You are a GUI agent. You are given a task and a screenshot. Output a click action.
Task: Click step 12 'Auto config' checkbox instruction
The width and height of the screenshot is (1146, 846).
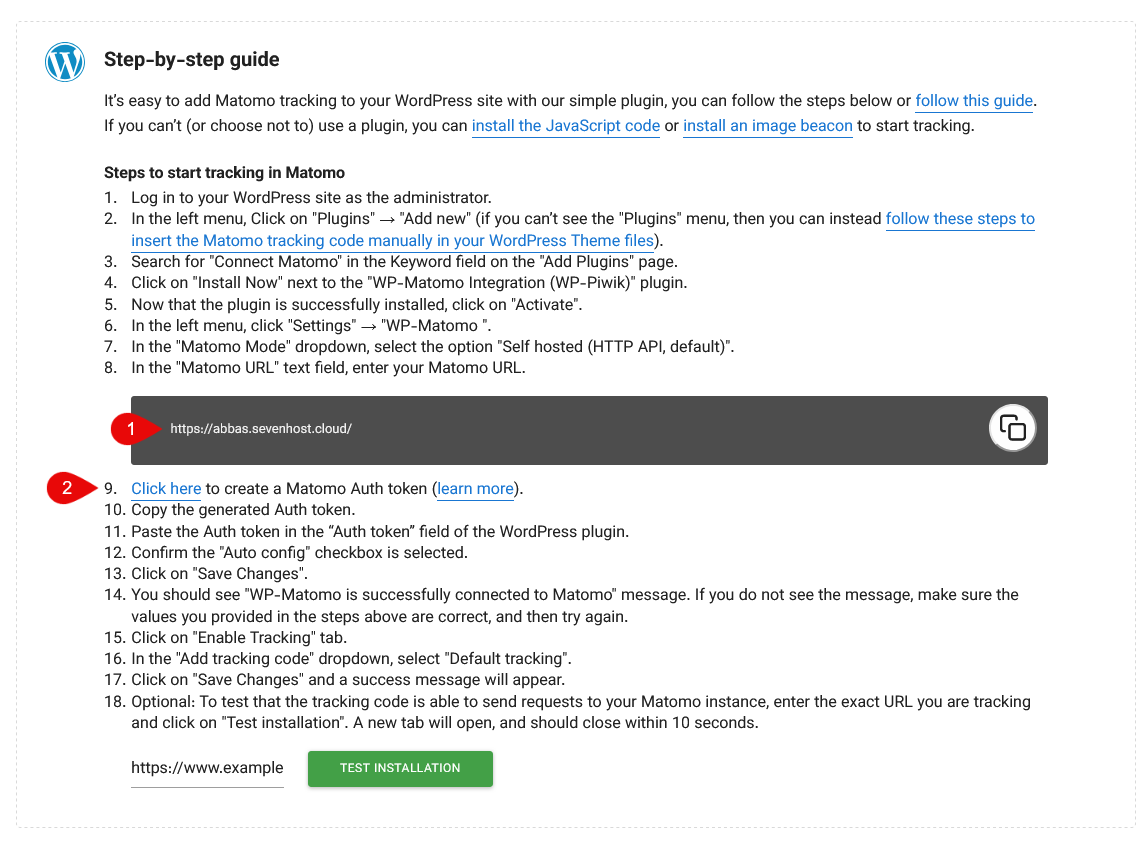[299, 553]
